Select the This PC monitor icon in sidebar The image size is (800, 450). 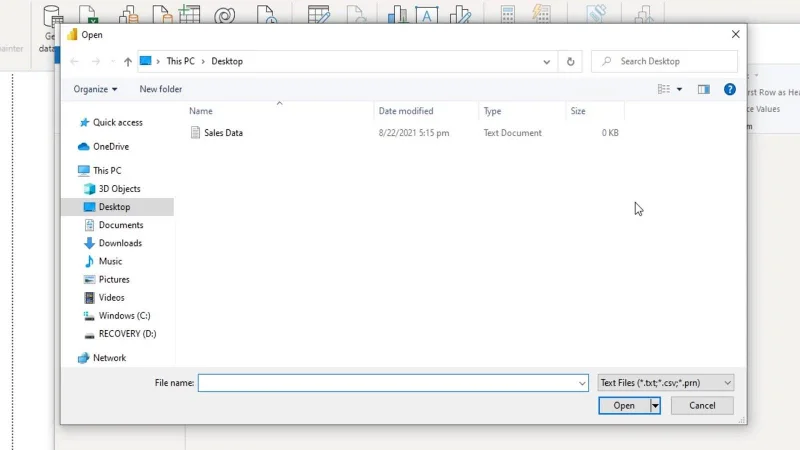pyautogui.click(x=84, y=170)
